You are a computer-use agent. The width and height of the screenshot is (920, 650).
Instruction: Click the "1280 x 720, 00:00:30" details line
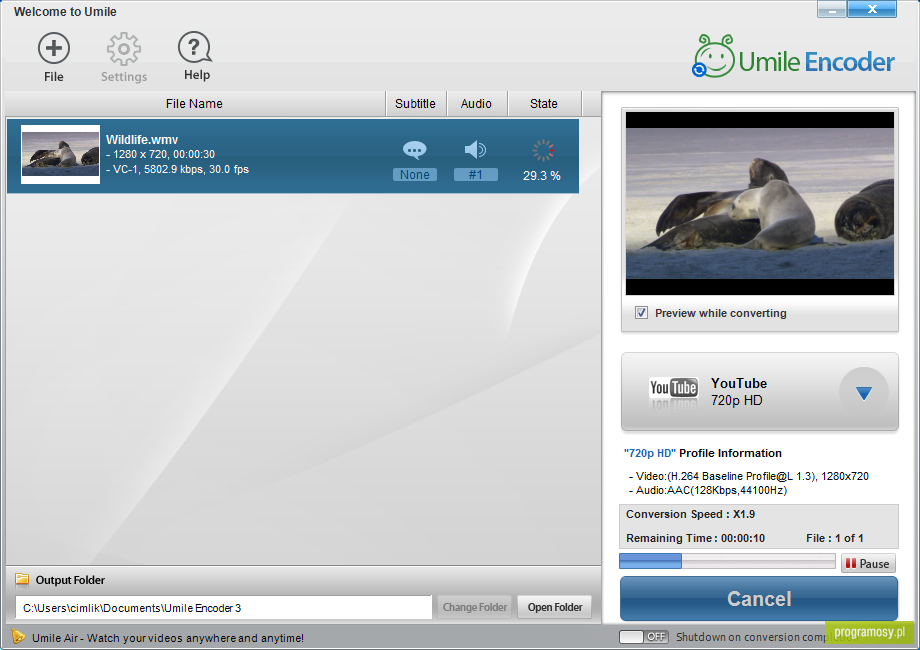[x=161, y=154]
